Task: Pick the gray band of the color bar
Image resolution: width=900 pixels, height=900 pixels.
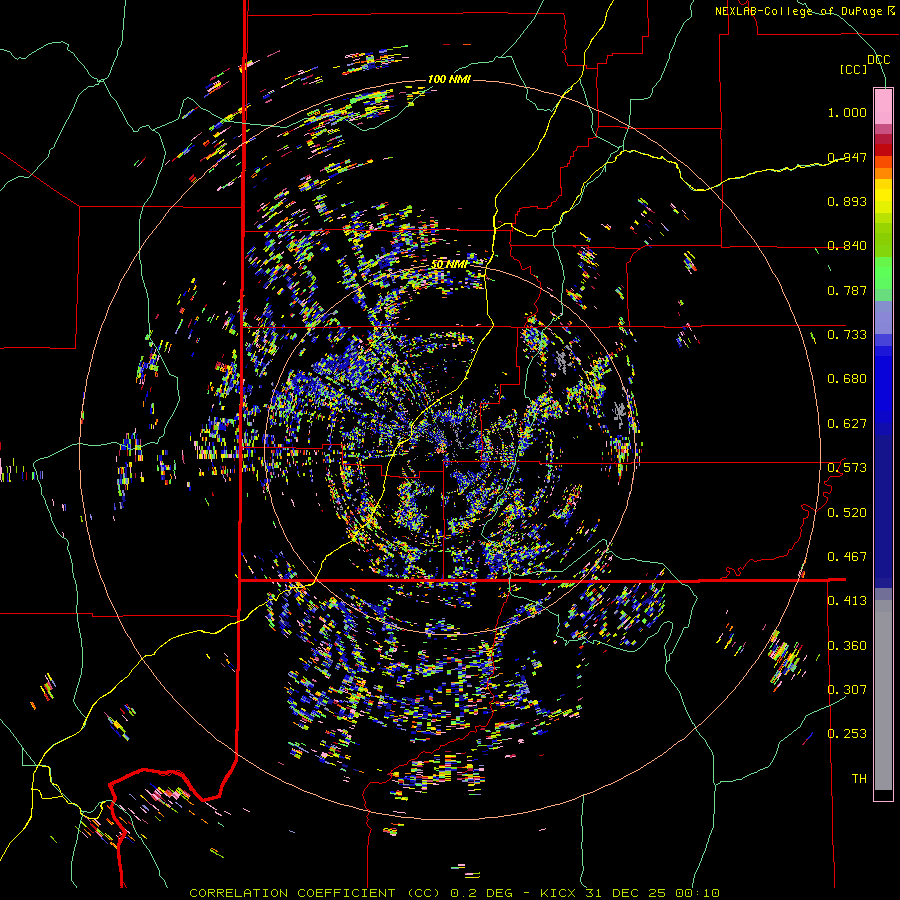Action: pos(883,695)
